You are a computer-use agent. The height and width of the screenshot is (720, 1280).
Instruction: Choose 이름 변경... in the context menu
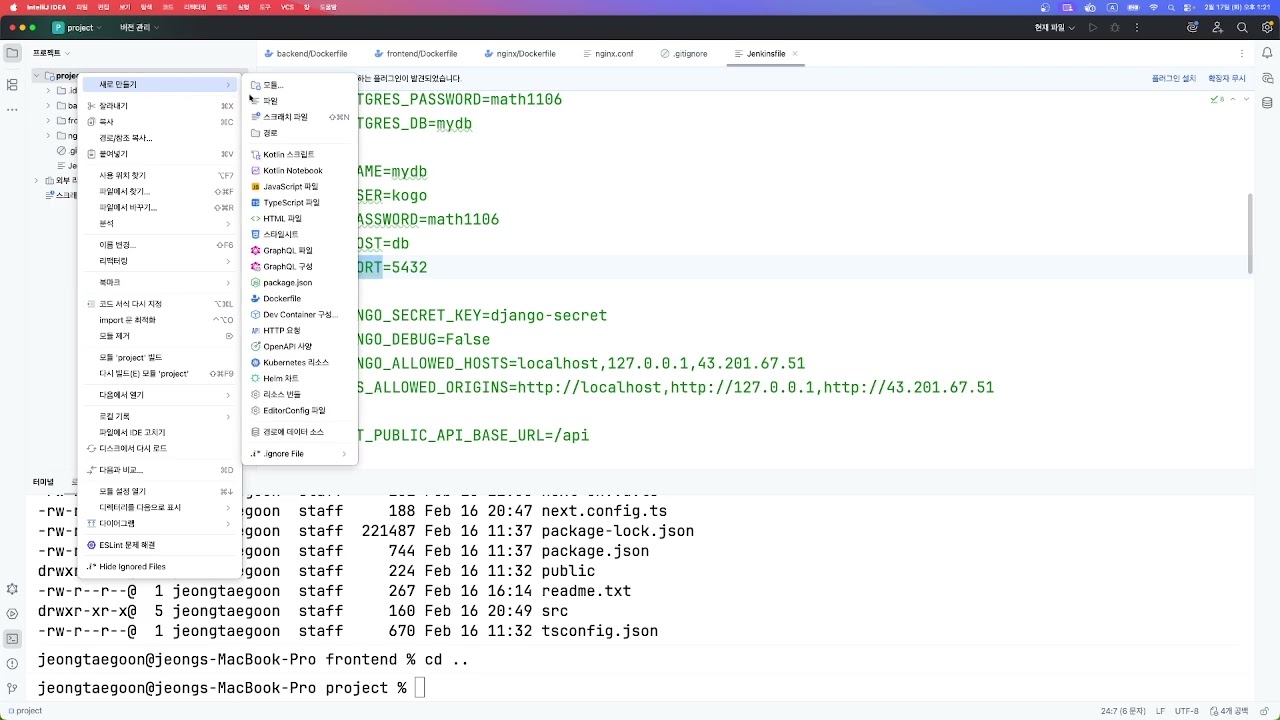click(160, 245)
